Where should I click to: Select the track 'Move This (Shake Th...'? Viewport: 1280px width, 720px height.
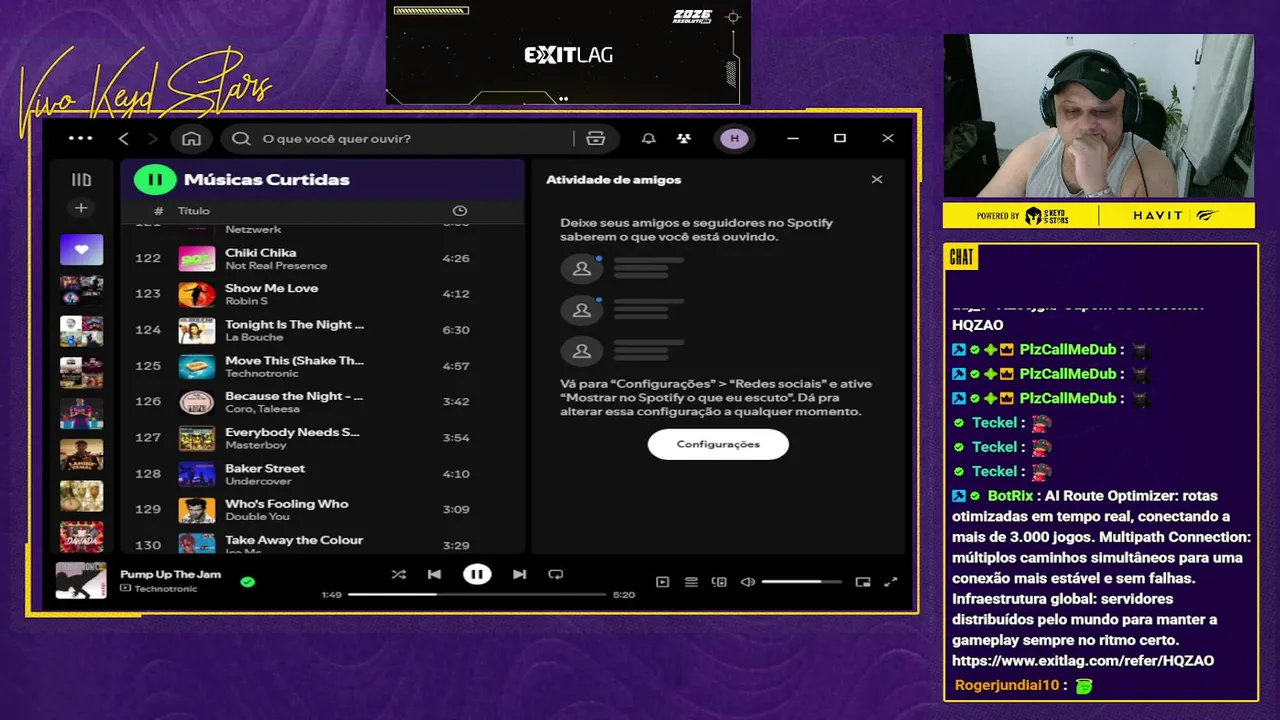(x=294, y=360)
